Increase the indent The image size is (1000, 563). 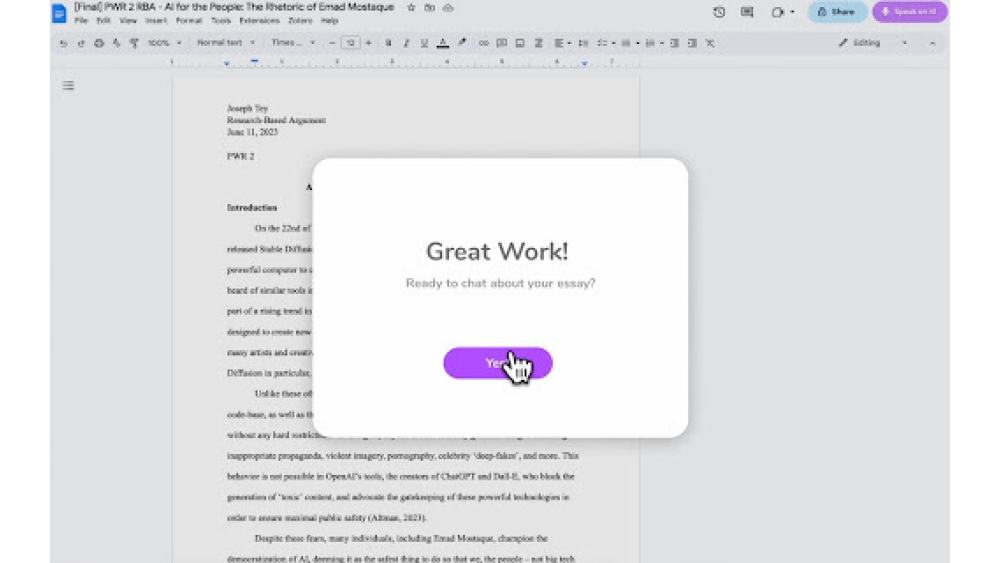point(692,43)
